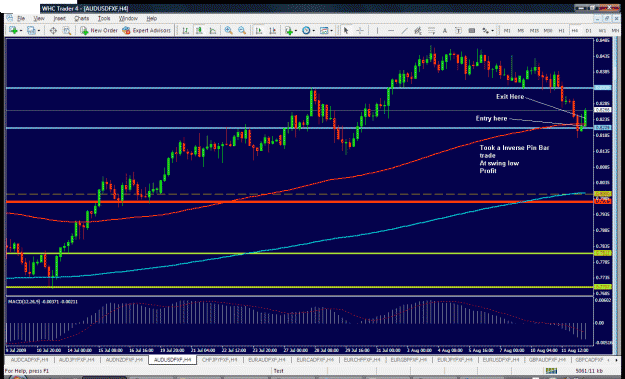
Task: Switch to line chart display
Action: (x=212, y=30)
